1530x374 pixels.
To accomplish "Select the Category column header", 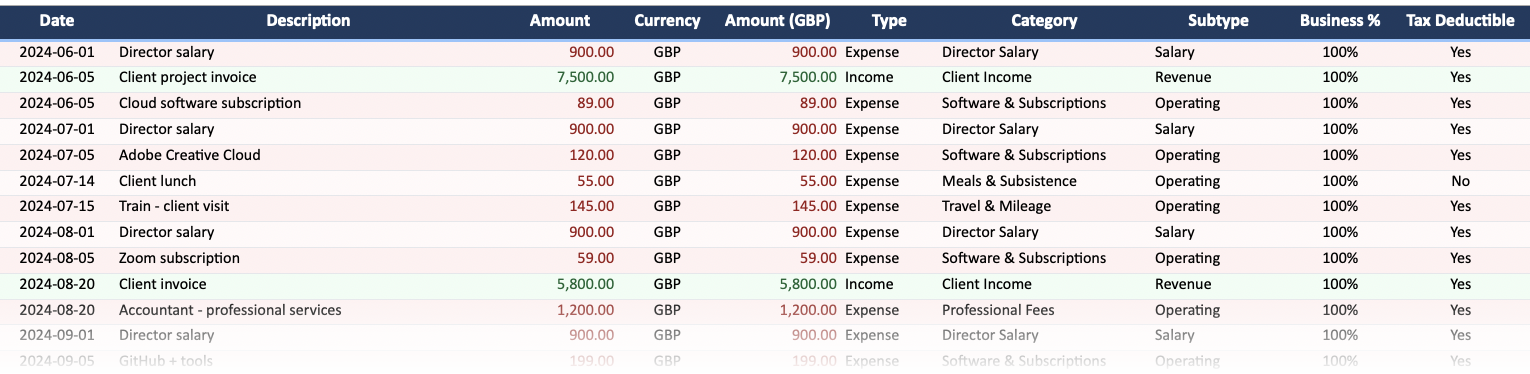I will click(1044, 20).
